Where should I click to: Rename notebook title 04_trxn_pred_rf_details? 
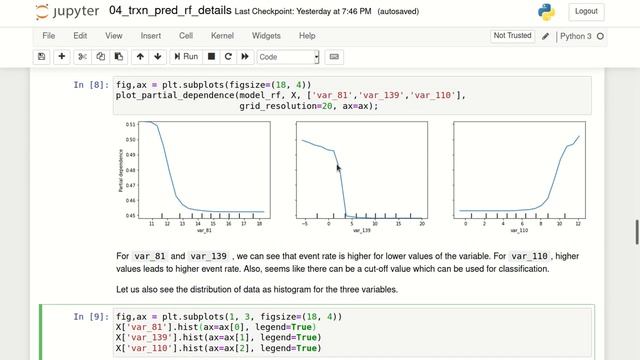click(x=170, y=11)
